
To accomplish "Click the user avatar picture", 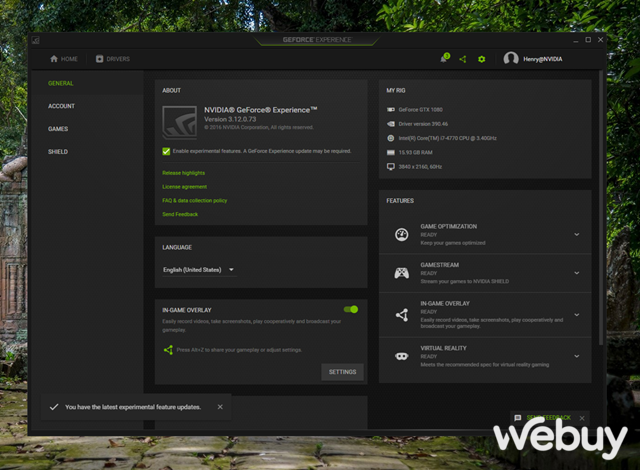I will (x=511, y=59).
